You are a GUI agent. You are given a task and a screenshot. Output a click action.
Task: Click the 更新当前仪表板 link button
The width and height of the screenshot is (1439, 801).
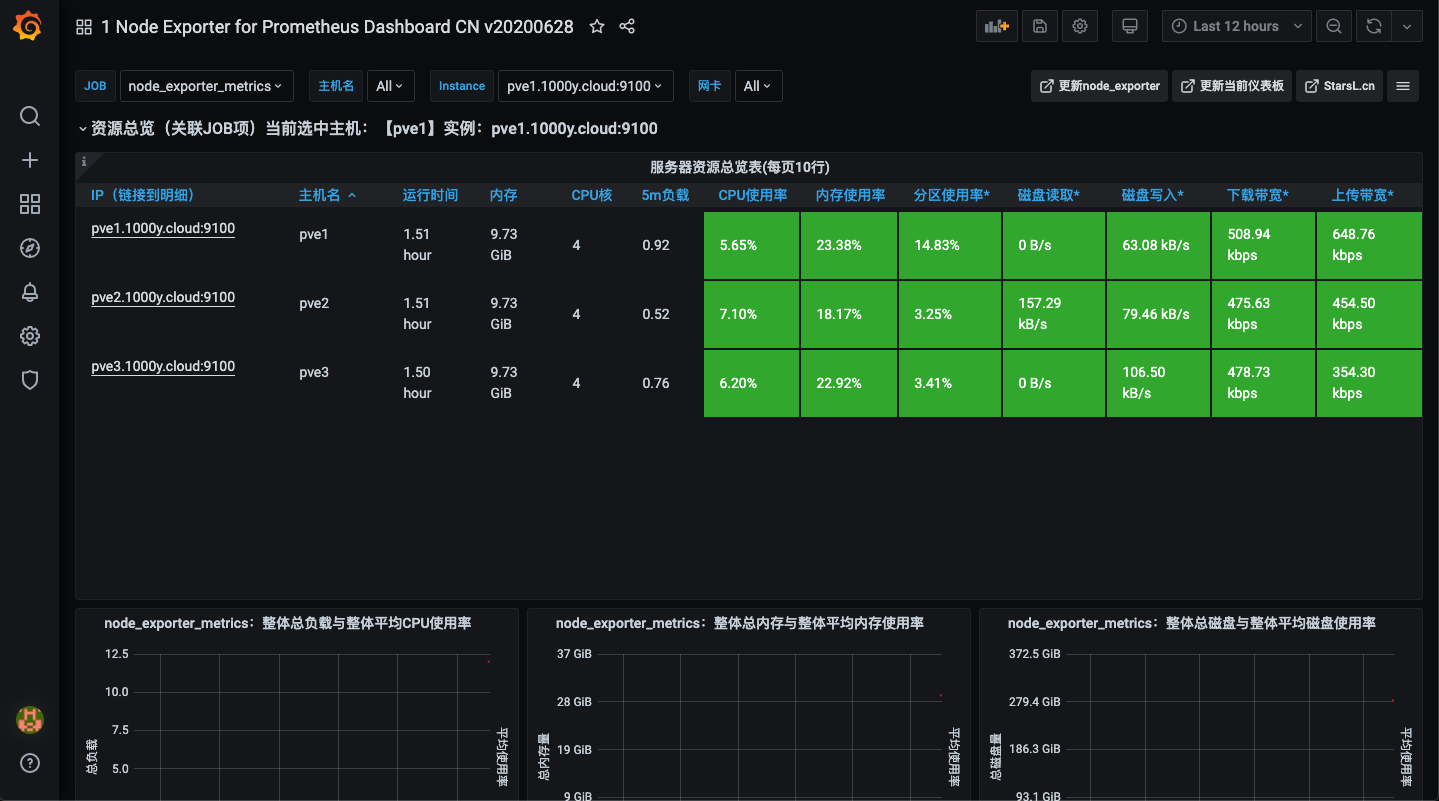(x=1231, y=86)
